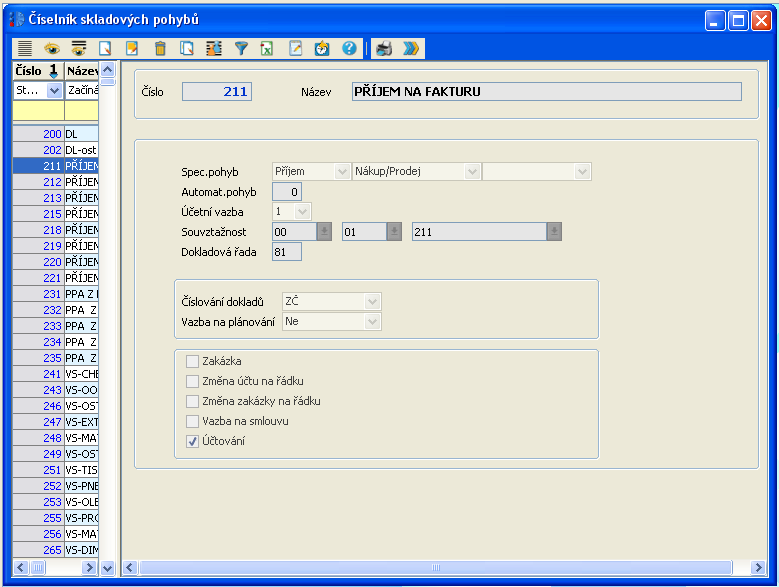779x587 pixels.
Task: Open the Účetní vazba dropdown
Action: 302,211
